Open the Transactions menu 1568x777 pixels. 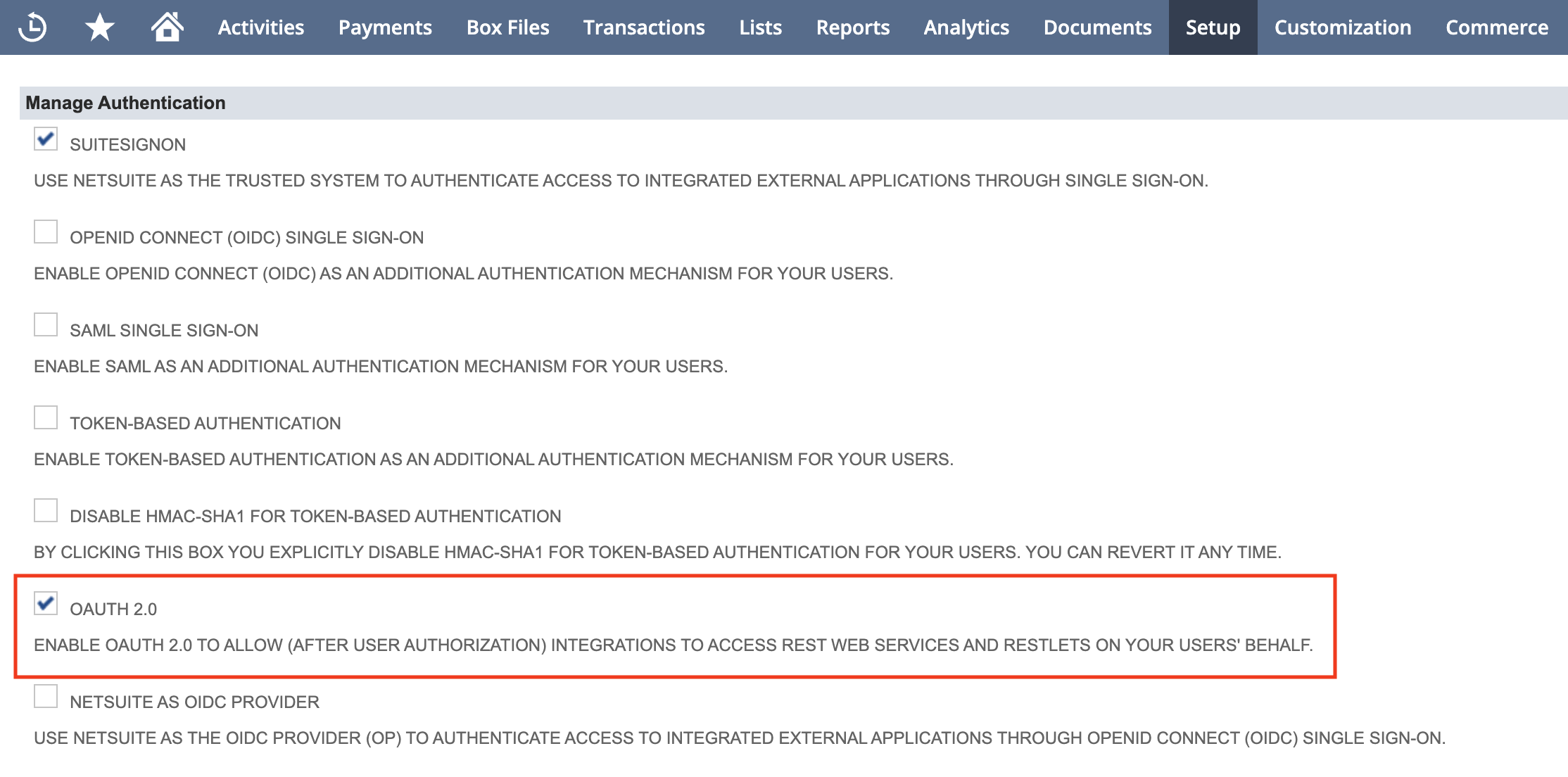(644, 27)
